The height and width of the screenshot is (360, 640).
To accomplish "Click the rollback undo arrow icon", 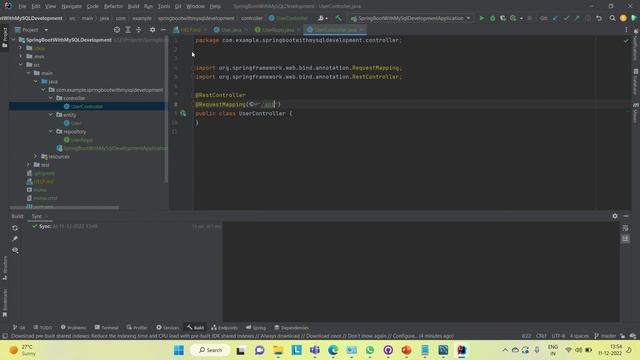I will click(x=599, y=18).
